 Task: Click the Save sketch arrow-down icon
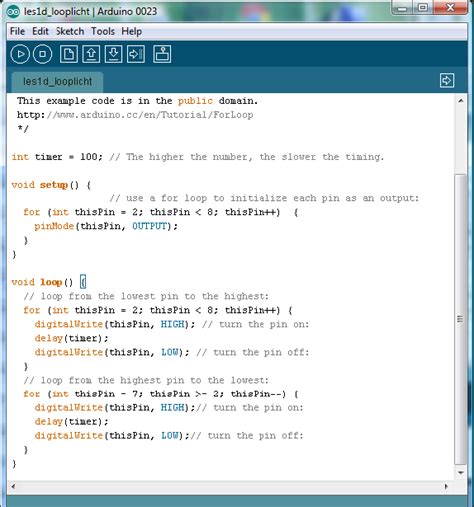pyautogui.click(x=113, y=54)
